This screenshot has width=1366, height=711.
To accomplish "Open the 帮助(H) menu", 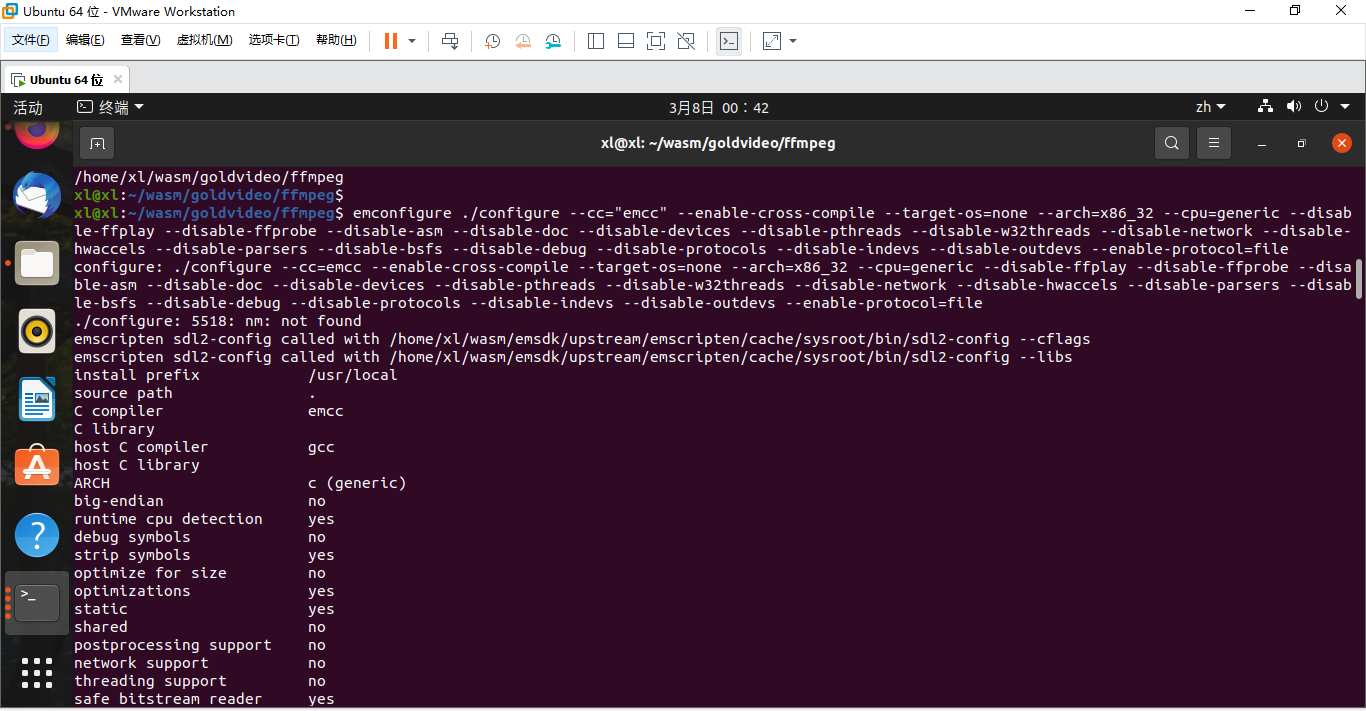I will click(336, 40).
